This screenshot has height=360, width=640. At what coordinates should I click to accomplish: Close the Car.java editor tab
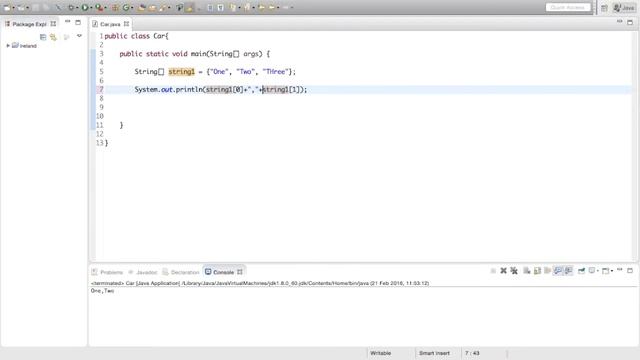127,24
